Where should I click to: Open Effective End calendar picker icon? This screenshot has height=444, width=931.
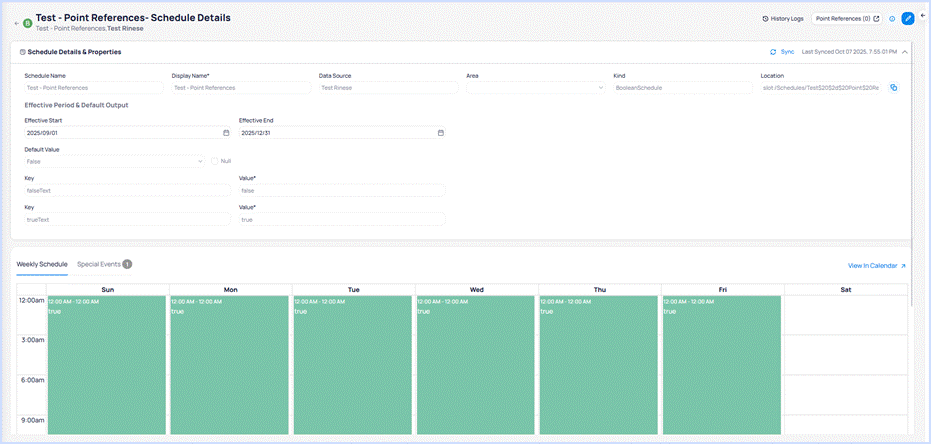440,132
